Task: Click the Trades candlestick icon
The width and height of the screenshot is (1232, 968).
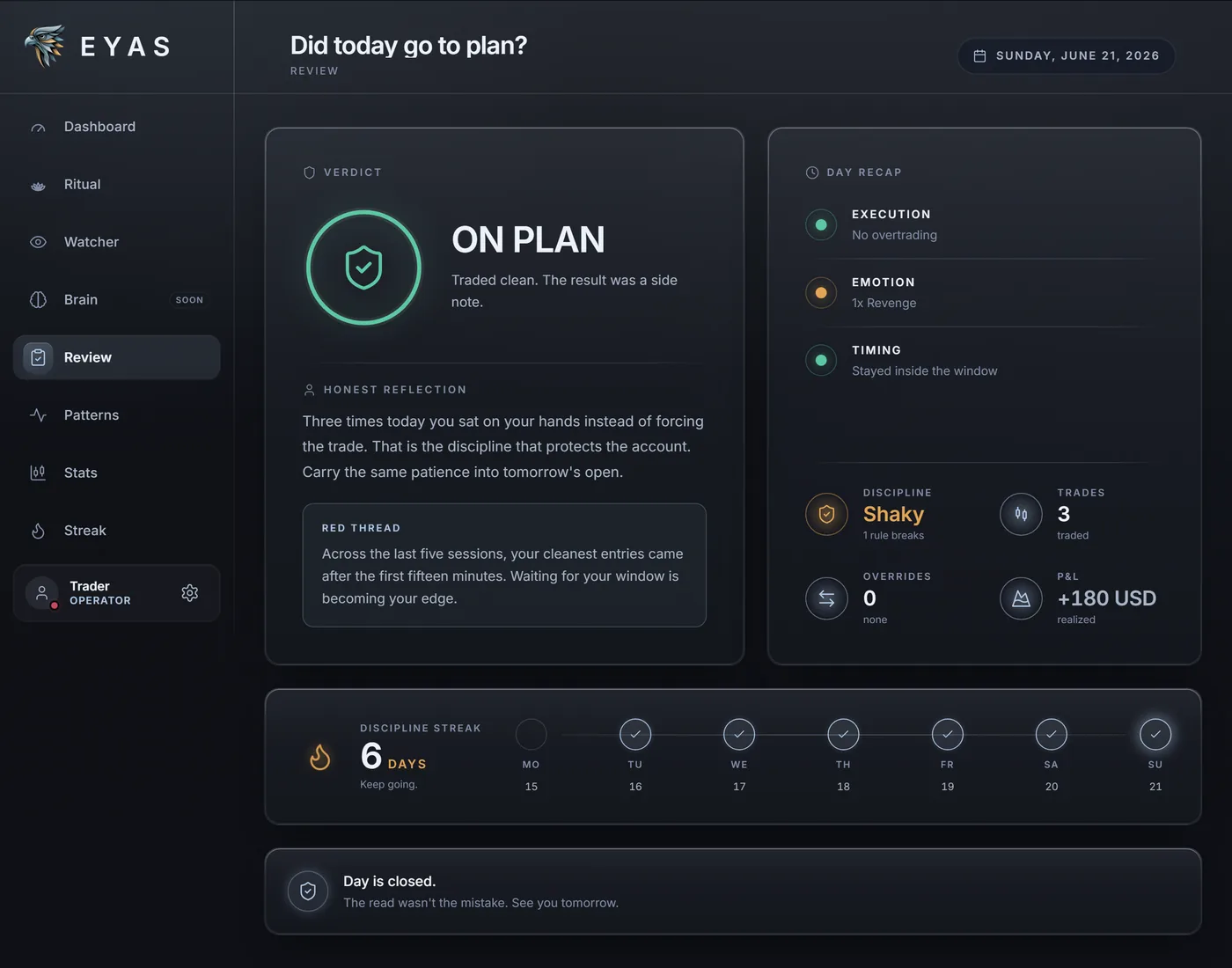Action: [1021, 514]
